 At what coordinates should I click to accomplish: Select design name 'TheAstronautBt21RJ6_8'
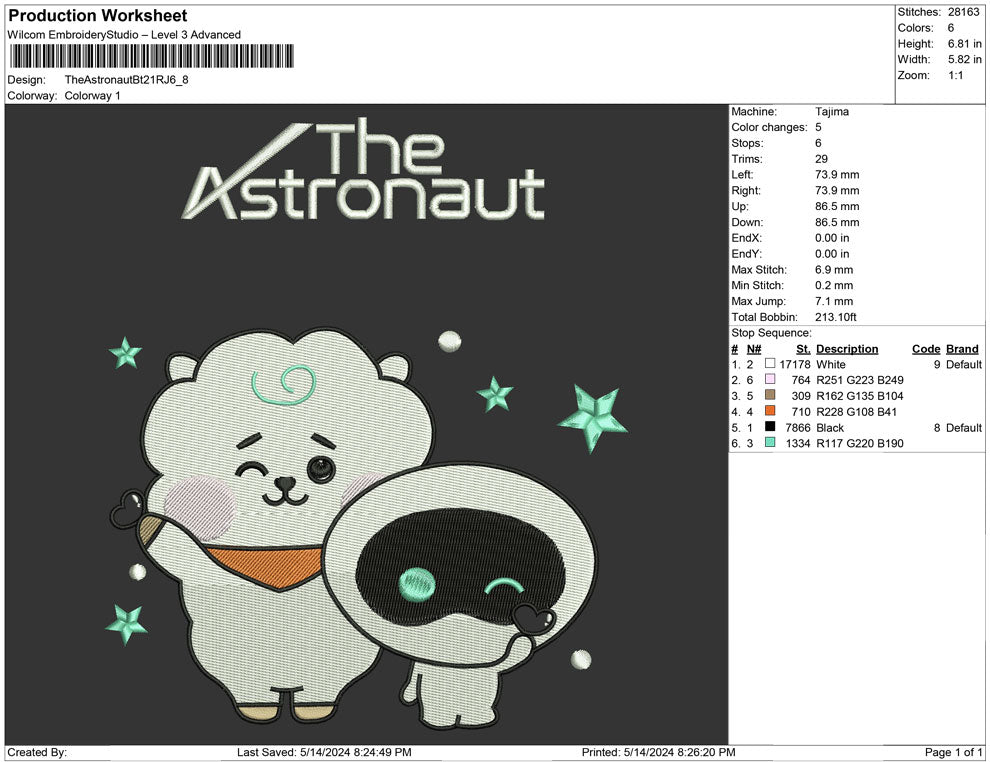126,80
